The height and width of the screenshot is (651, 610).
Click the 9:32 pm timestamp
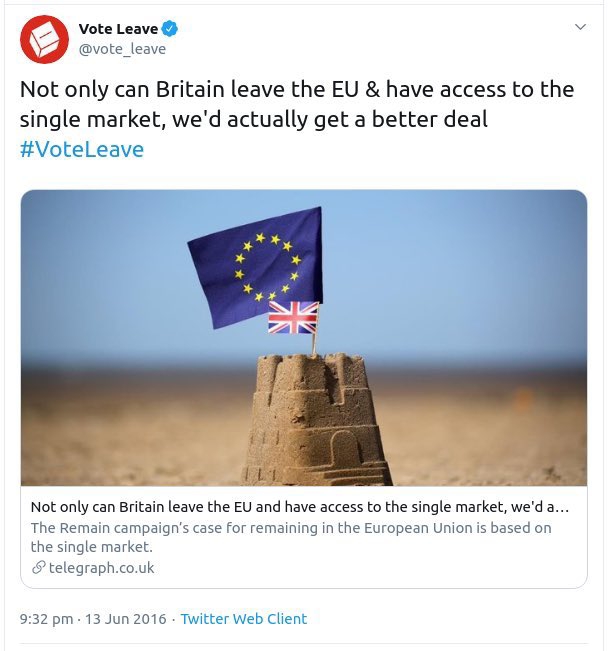[x=46, y=619]
